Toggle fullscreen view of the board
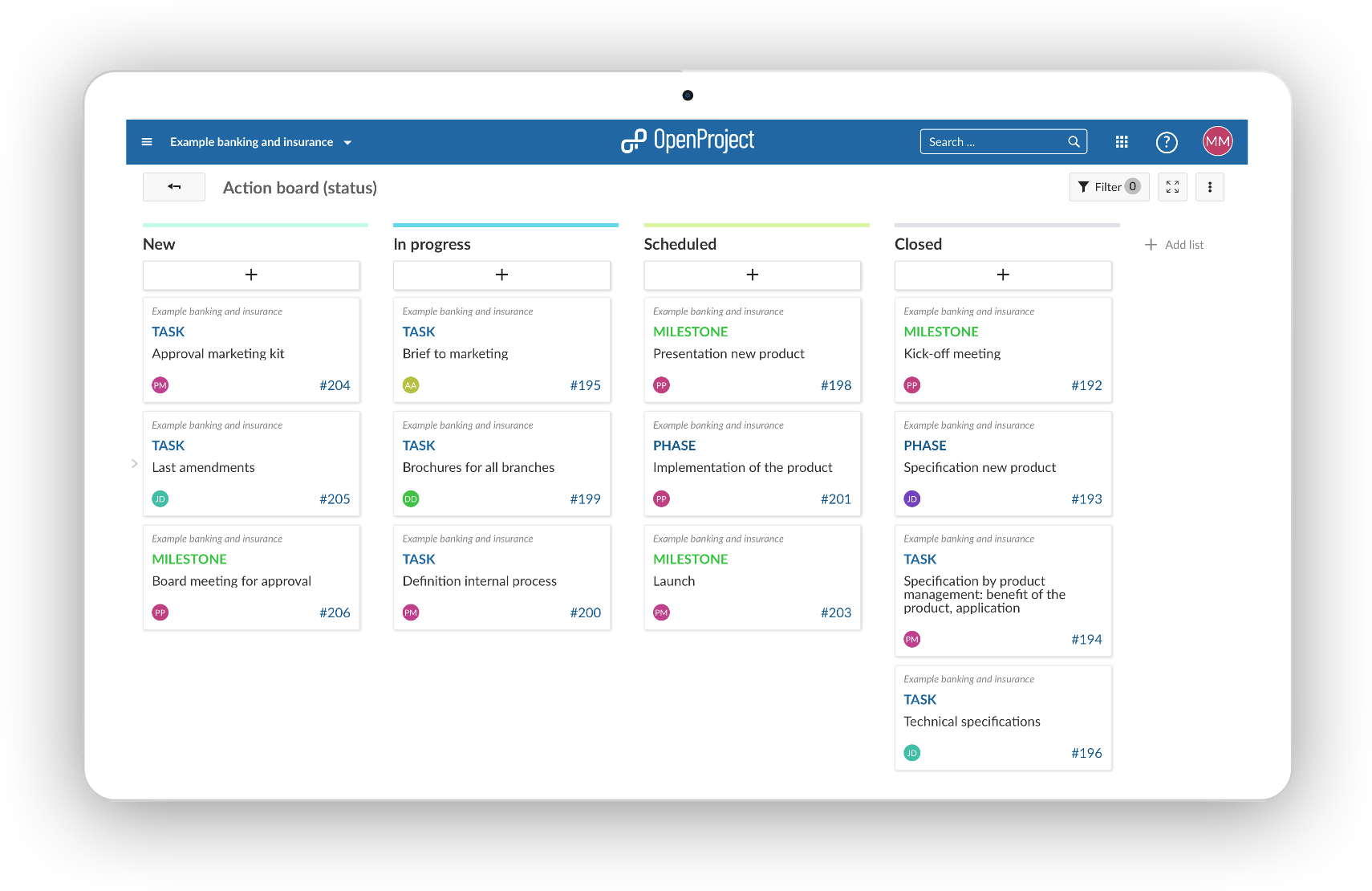The width and height of the screenshot is (1372, 891). [1172, 187]
